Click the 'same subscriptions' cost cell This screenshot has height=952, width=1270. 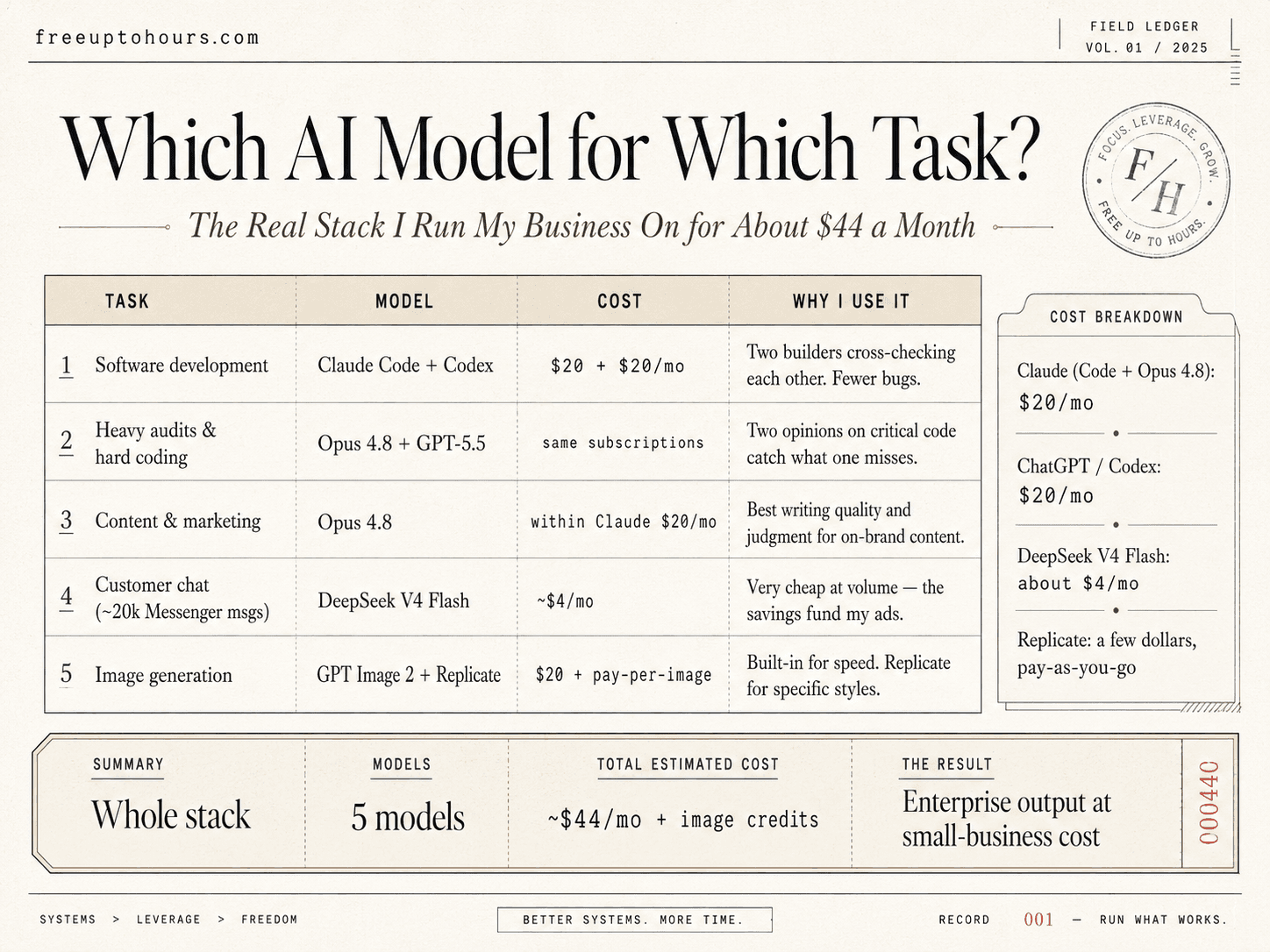[x=623, y=443]
